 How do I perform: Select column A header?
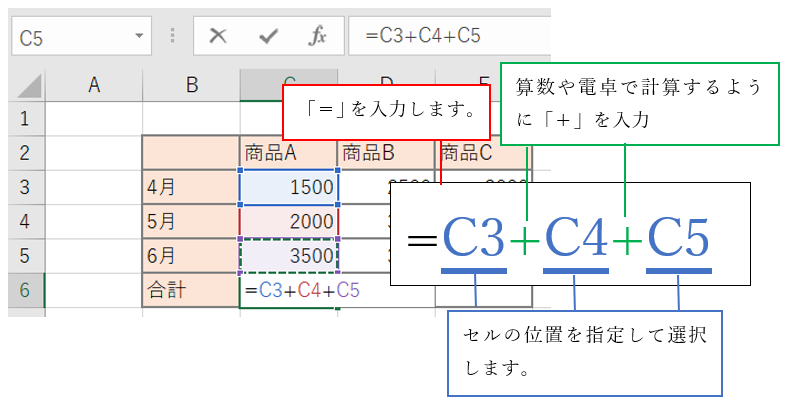(x=95, y=85)
